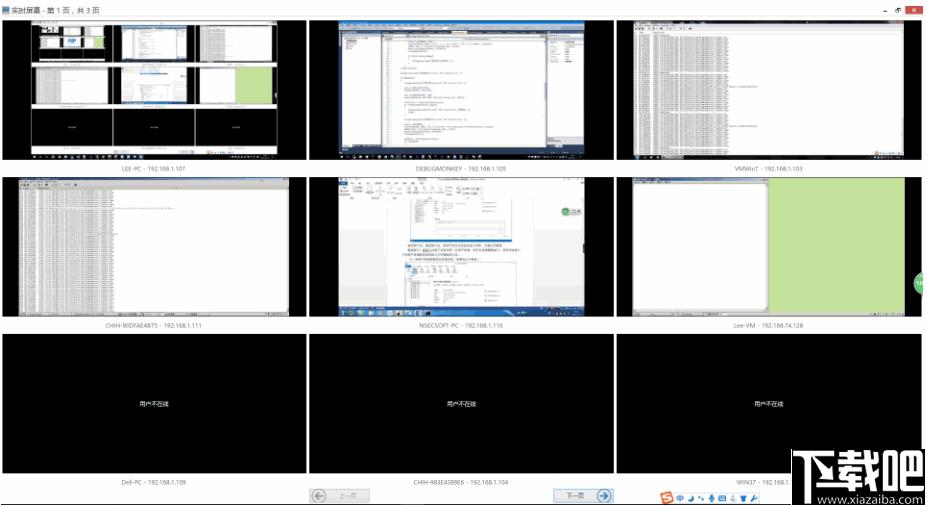Close the real-time screen window

pyautogui.click(x=914, y=10)
